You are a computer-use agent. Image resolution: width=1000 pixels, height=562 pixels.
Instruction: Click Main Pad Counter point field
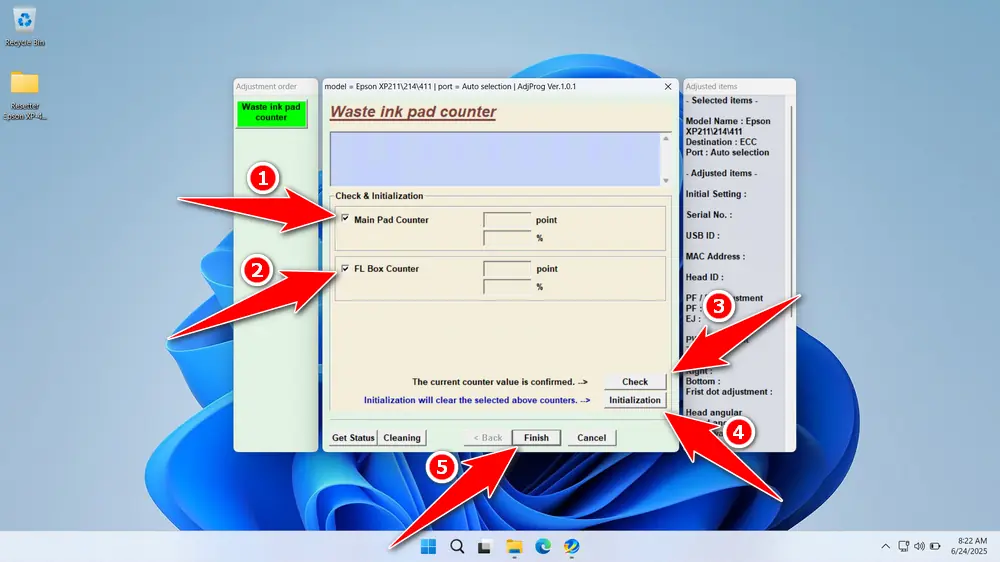[x=507, y=220]
